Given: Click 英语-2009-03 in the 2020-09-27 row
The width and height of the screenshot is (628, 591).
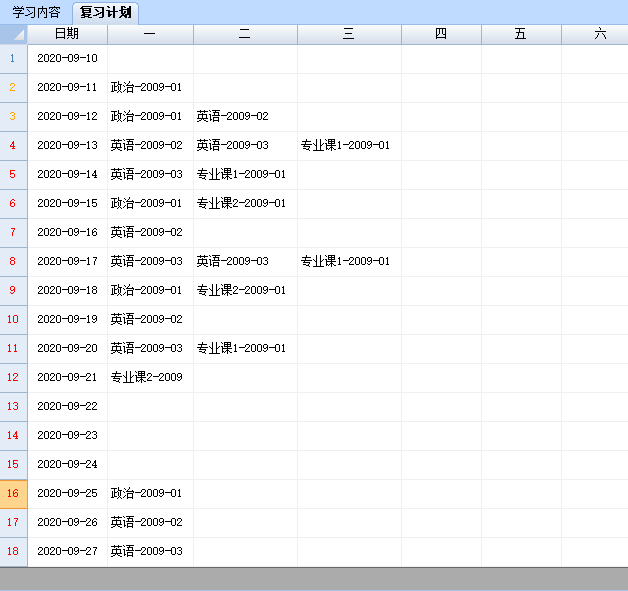Looking at the screenshot, I should point(150,552).
